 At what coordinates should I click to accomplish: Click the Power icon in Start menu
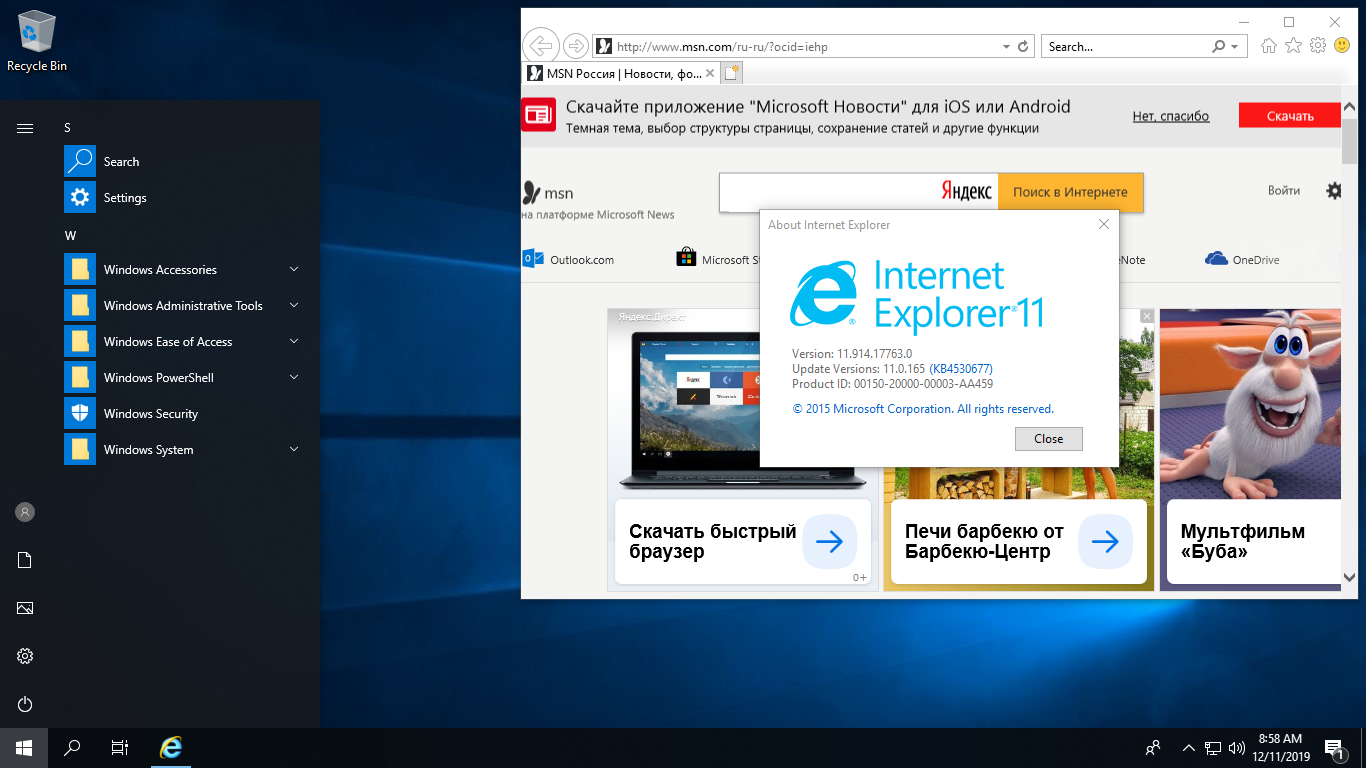coord(25,704)
